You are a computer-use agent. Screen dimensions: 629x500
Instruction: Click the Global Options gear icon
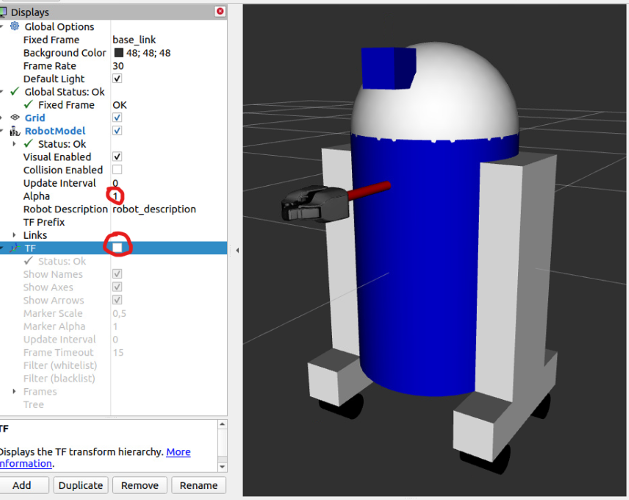pyautogui.click(x=15, y=27)
